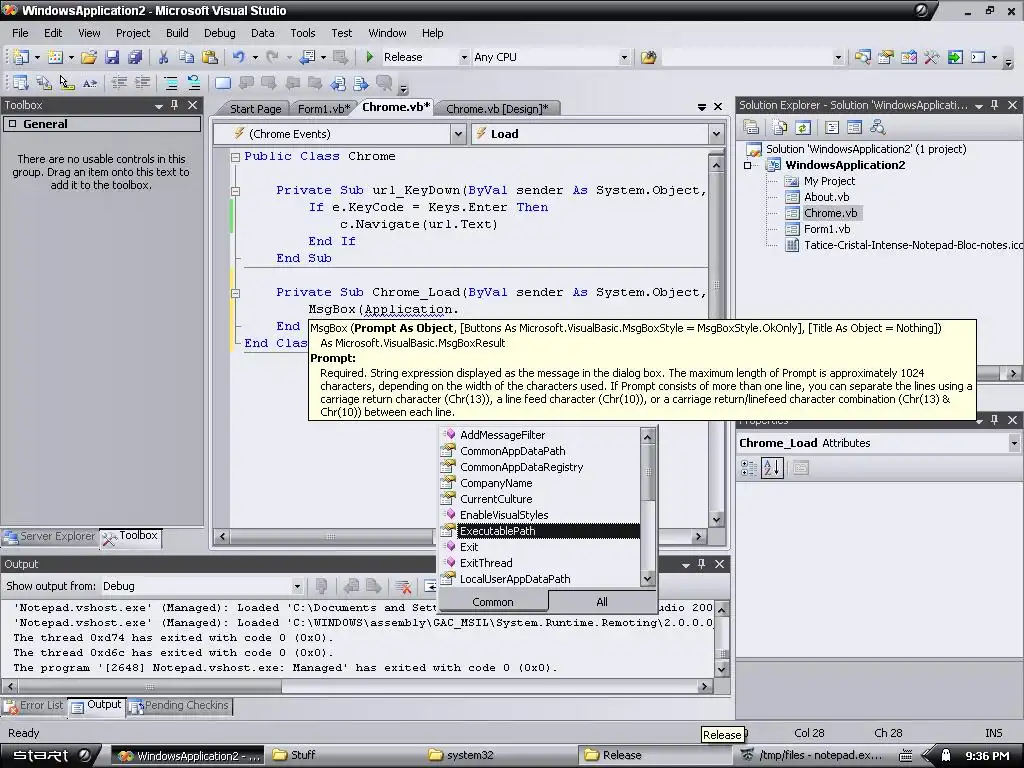
Task: Click the New Project toolbar icon
Action: pos(20,57)
